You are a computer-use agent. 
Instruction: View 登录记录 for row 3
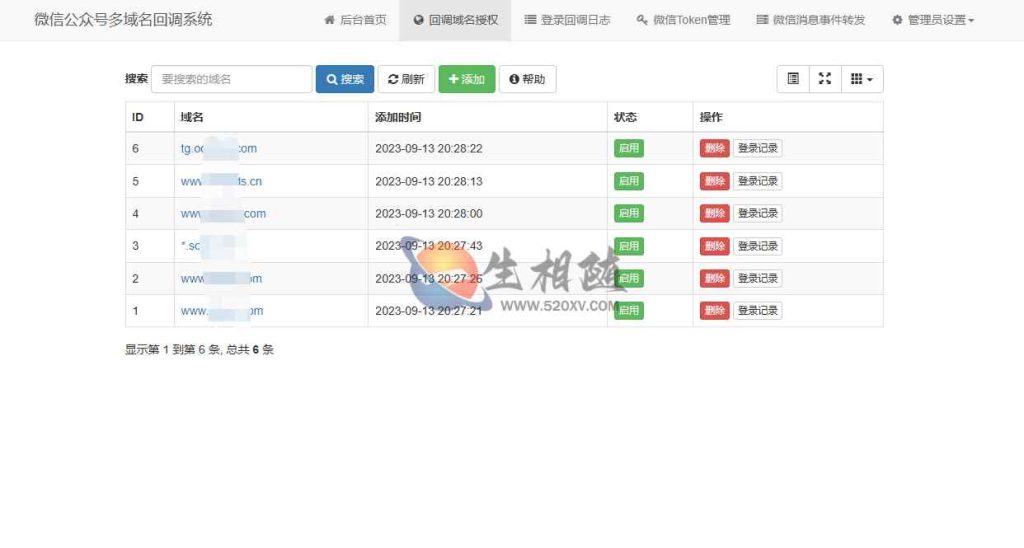(x=758, y=246)
